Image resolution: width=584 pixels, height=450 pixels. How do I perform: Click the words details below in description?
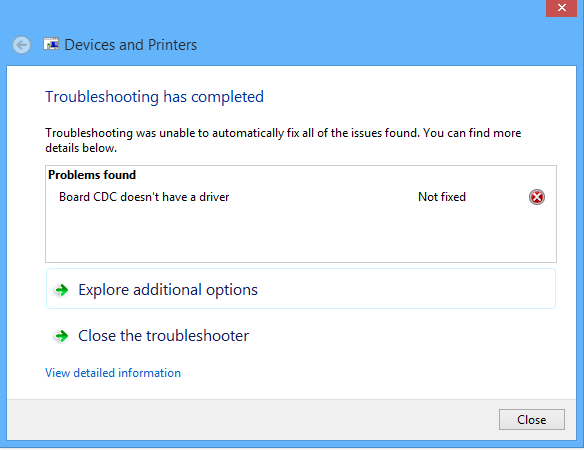(x=81, y=148)
